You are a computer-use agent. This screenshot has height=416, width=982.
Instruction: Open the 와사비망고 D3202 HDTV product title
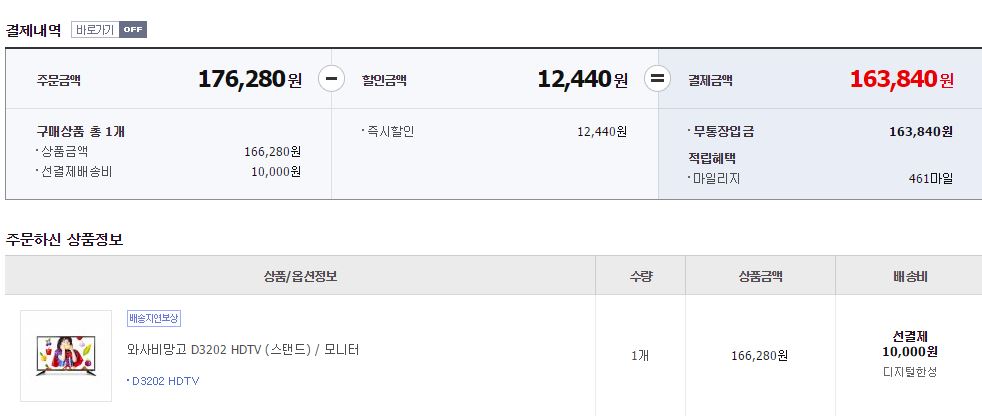click(243, 350)
